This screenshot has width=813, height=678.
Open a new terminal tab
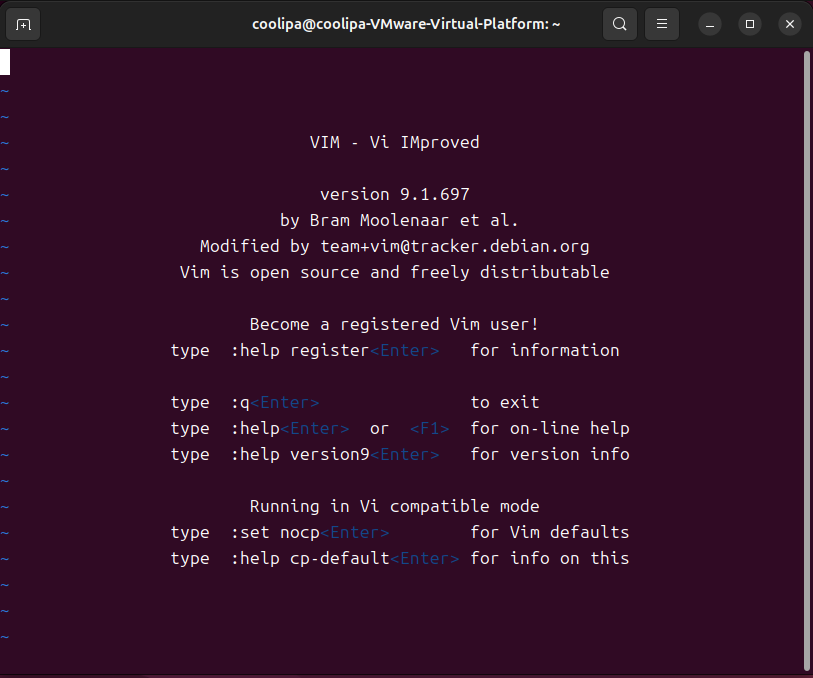(x=23, y=24)
